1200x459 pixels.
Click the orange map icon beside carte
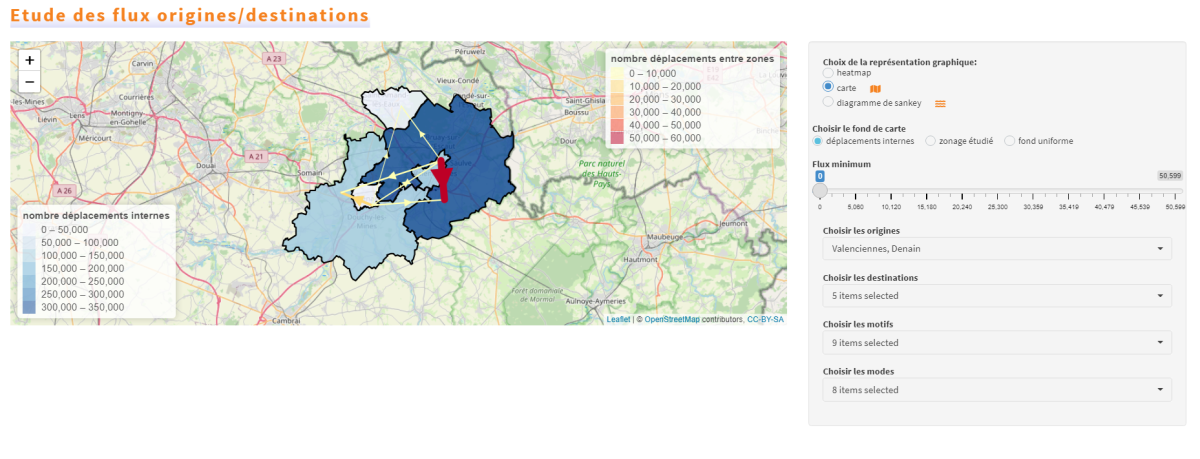click(x=875, y=88)
